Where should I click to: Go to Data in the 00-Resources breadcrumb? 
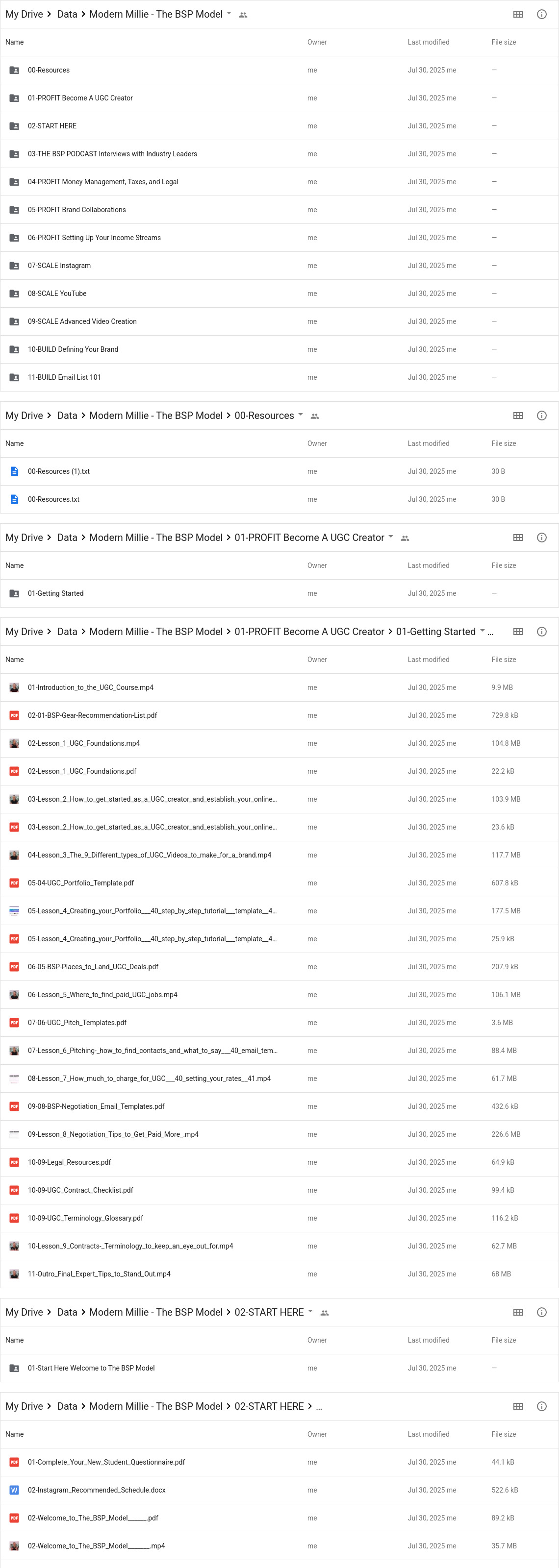(67, 416)
